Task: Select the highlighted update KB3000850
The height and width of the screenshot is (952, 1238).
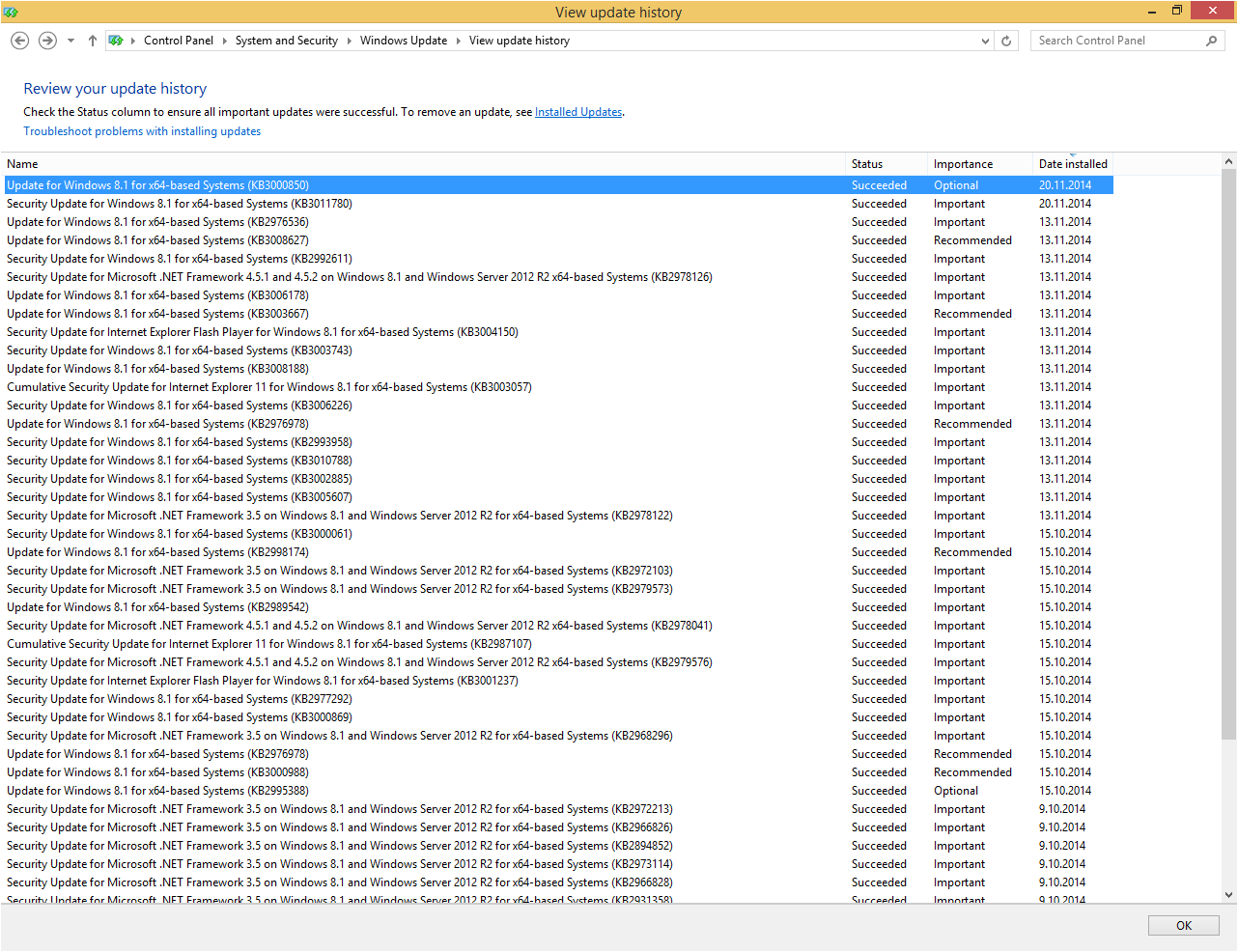Action: coord(558,185)
